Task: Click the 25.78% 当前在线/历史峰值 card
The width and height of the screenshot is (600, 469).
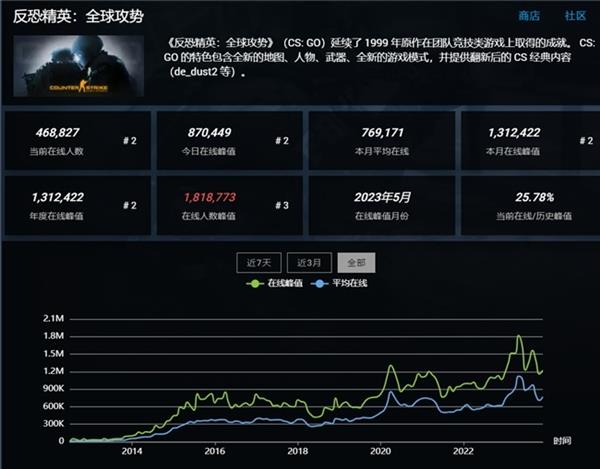Action: click(x=529, y=205)
